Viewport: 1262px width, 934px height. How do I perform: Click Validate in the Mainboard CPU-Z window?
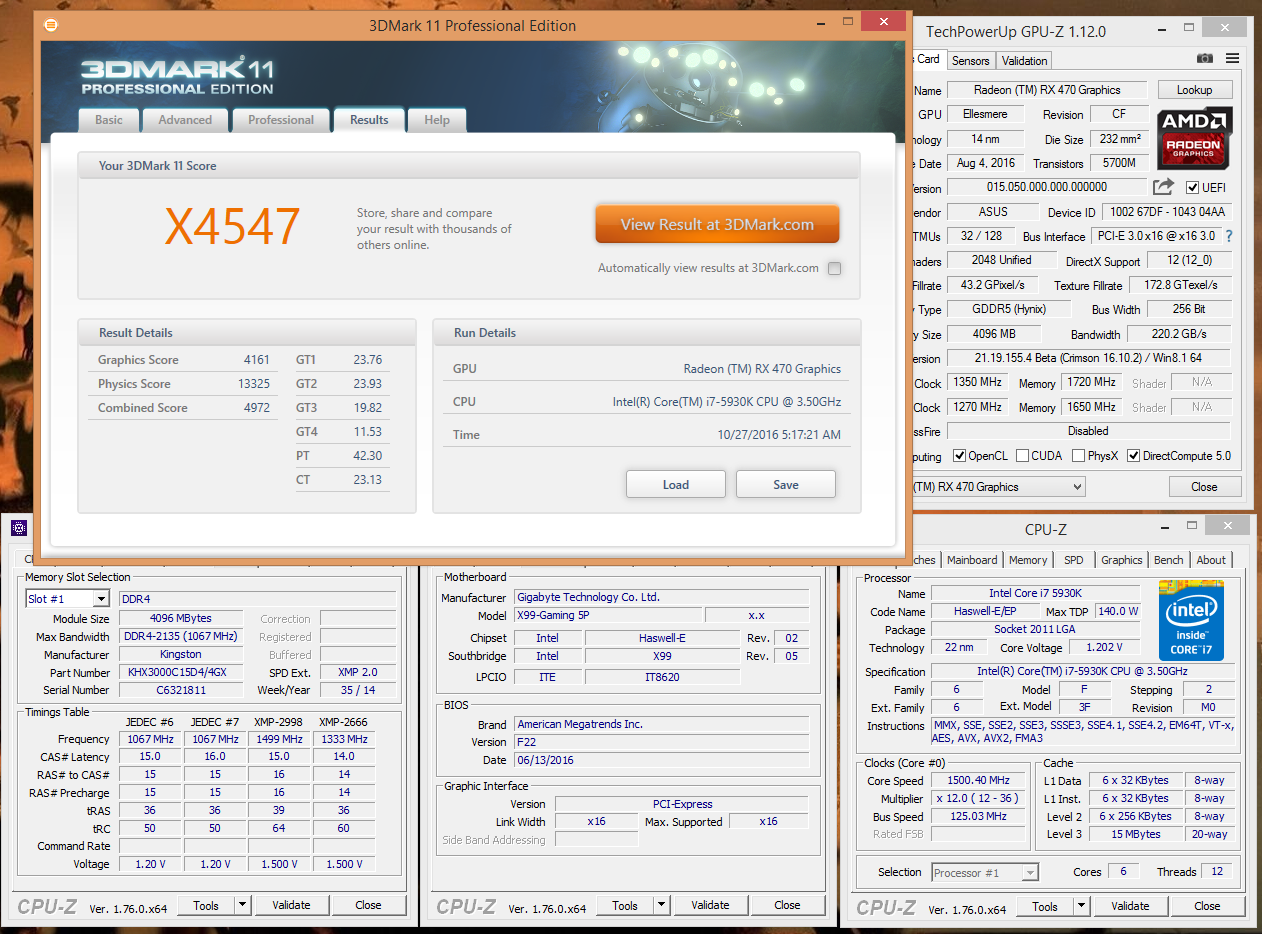(x=710, y=905)
